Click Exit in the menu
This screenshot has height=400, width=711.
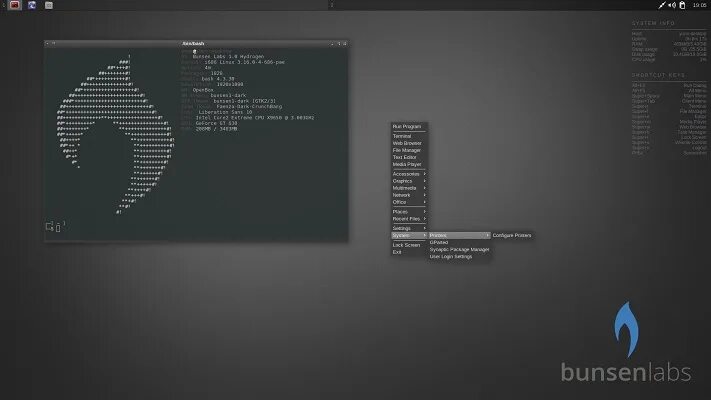pyautogui.click(x=409, y=252)
